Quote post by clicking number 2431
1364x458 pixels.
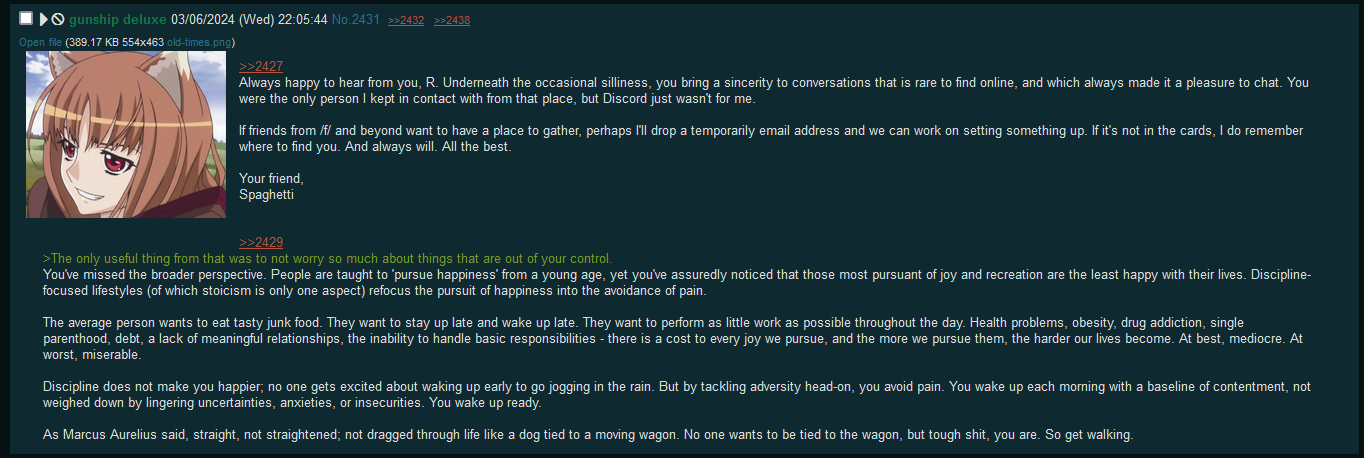tap(365, 19)
